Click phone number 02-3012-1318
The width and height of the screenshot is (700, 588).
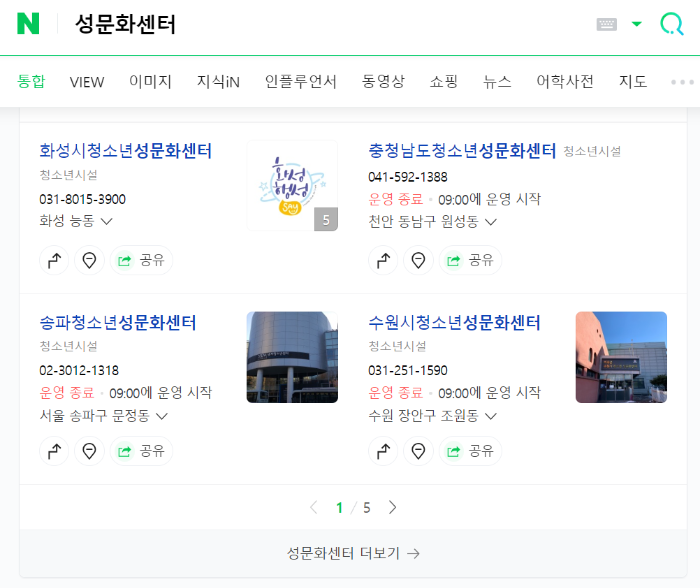(79, 370)
